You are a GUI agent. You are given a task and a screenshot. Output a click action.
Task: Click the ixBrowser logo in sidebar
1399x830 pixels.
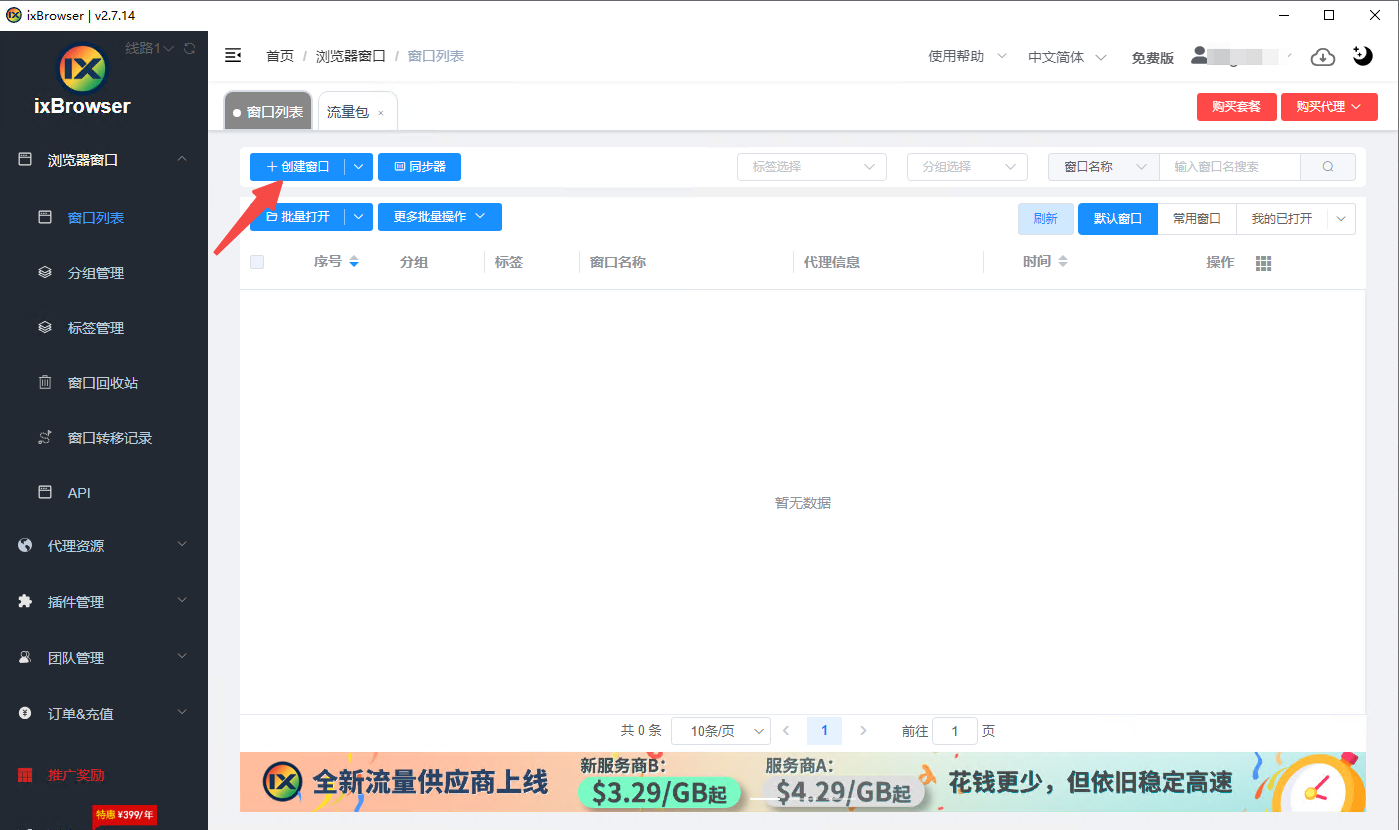click(84, 68)
